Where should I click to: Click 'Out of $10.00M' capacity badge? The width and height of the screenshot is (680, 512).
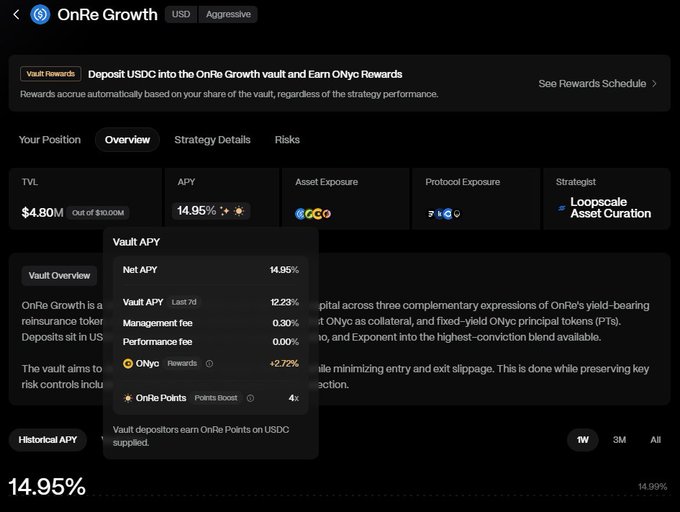coord(98,213)
